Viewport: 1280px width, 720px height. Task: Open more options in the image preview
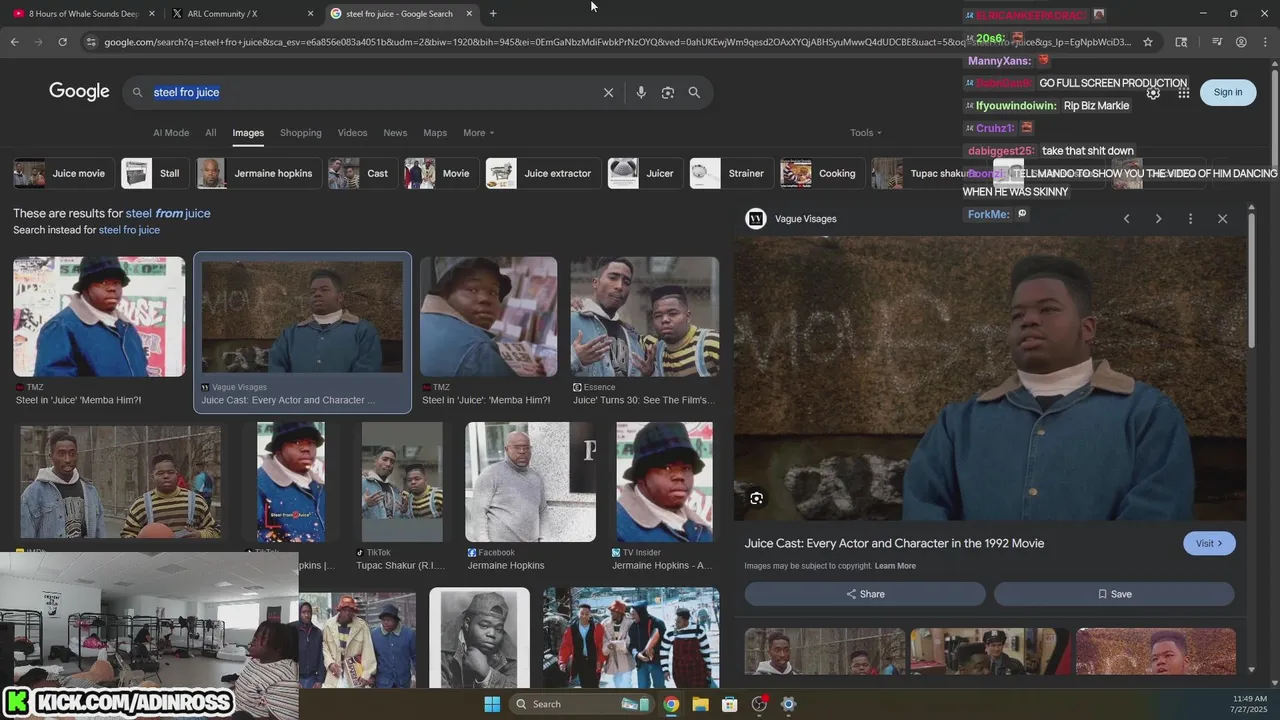click(x=1190, y=218)
